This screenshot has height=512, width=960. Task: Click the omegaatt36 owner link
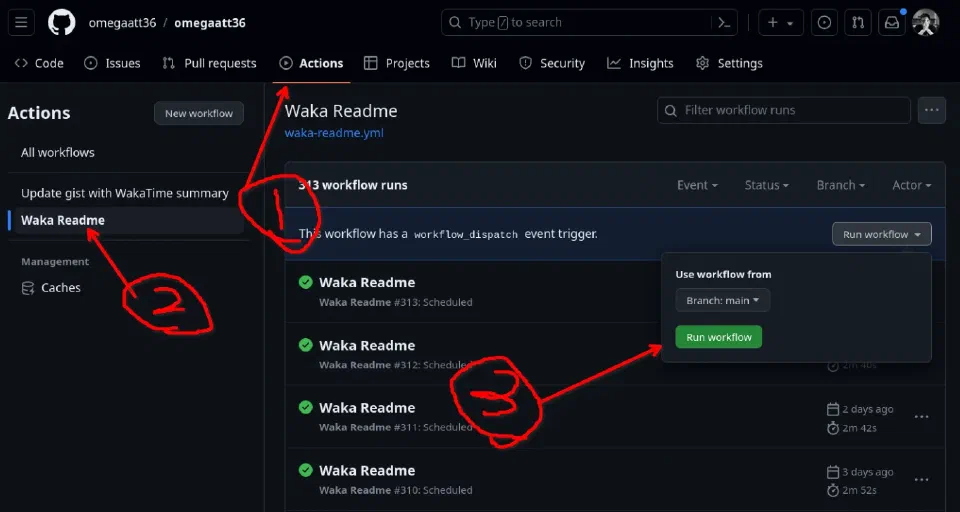[122, 23]
